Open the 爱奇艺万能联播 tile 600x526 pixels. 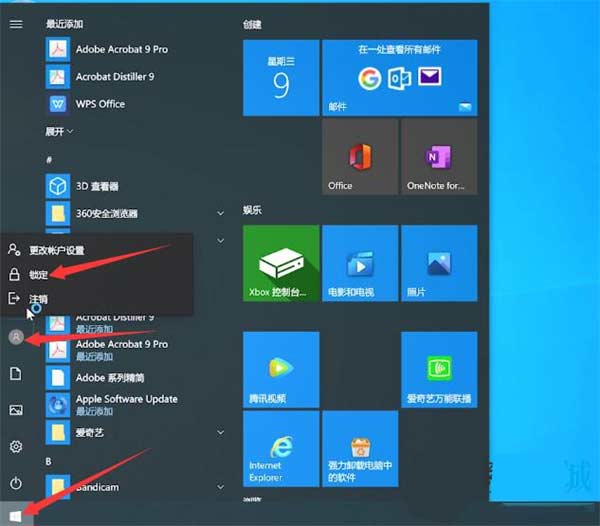[439, 370]
